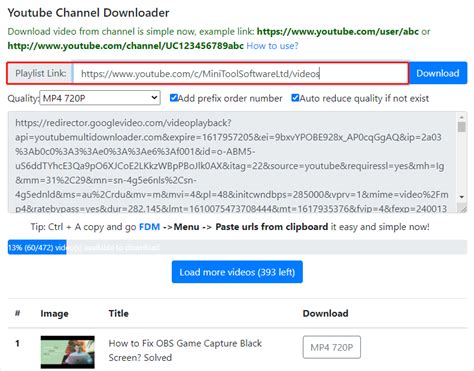
Task: Click the text area scrollbar up arrow
Action: pyautogui.click(x=462, y=117)
